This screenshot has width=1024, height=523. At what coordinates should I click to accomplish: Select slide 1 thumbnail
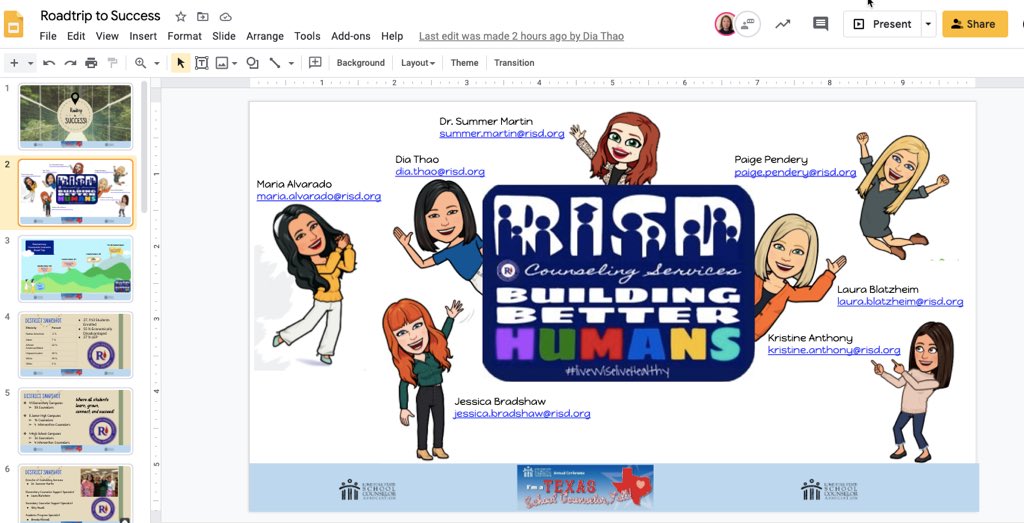coord(76,116)
